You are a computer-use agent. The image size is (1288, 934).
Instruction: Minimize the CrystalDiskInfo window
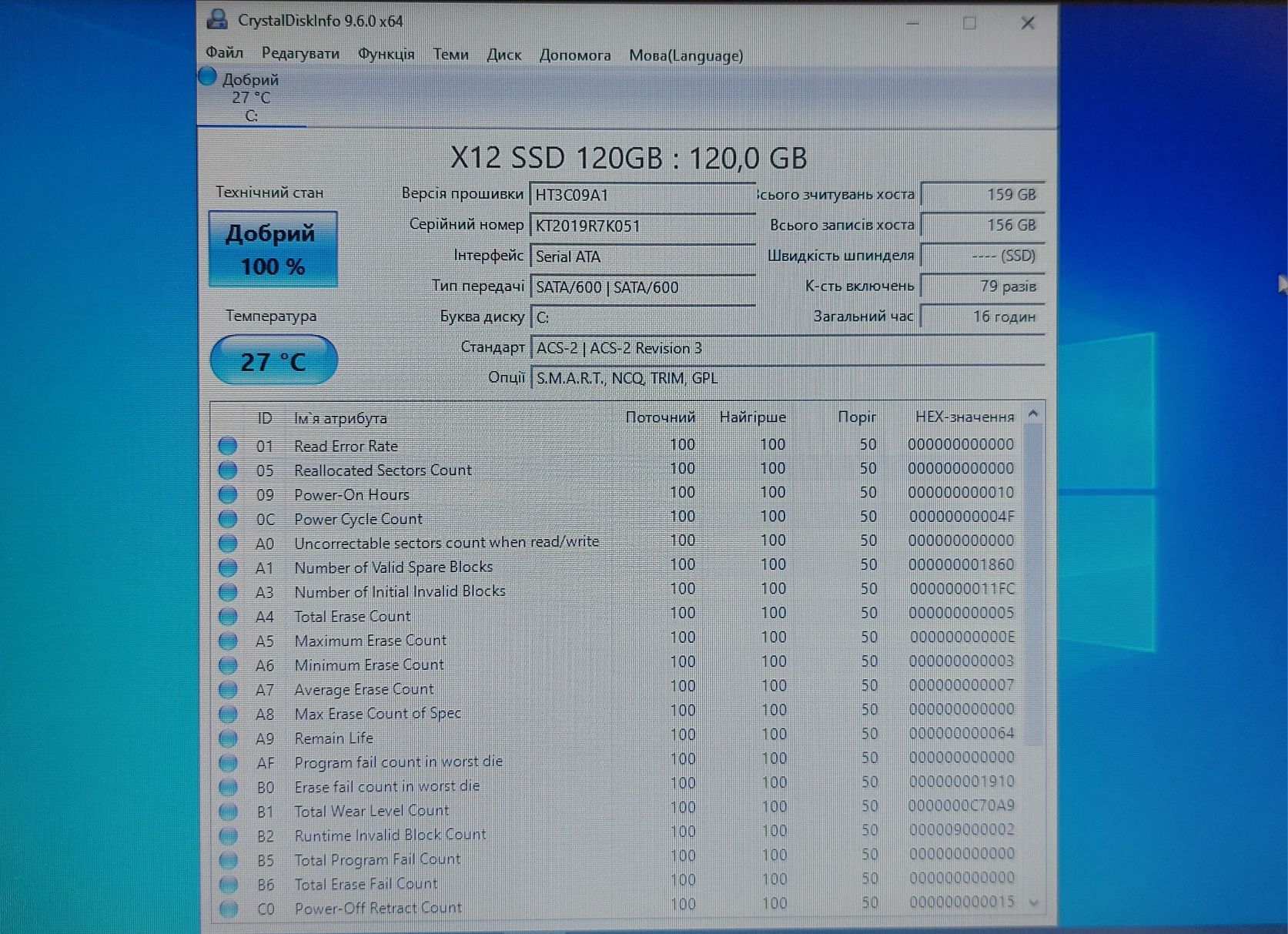[x=913, y=23]
